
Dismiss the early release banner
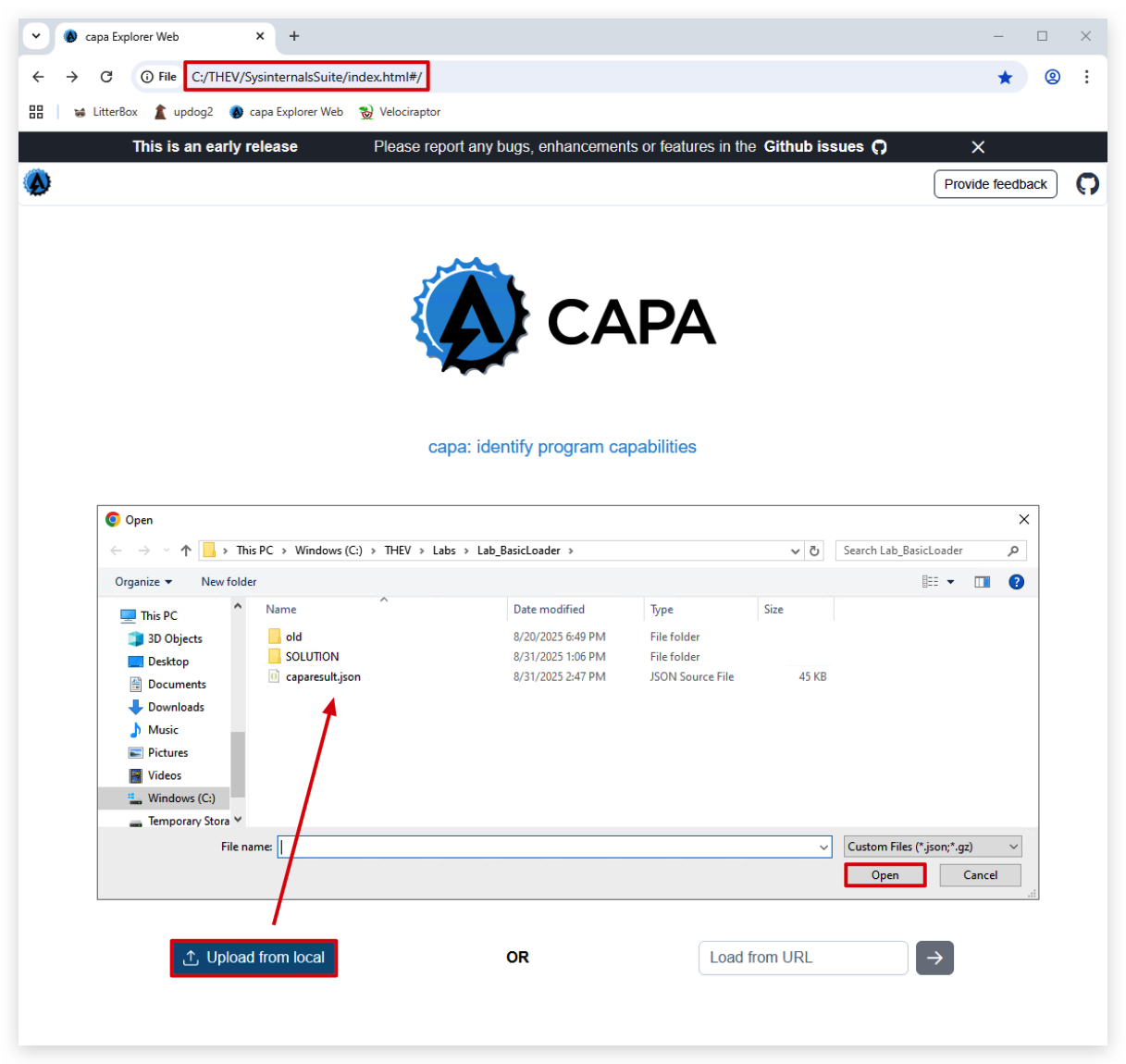[x=978, y=147]
